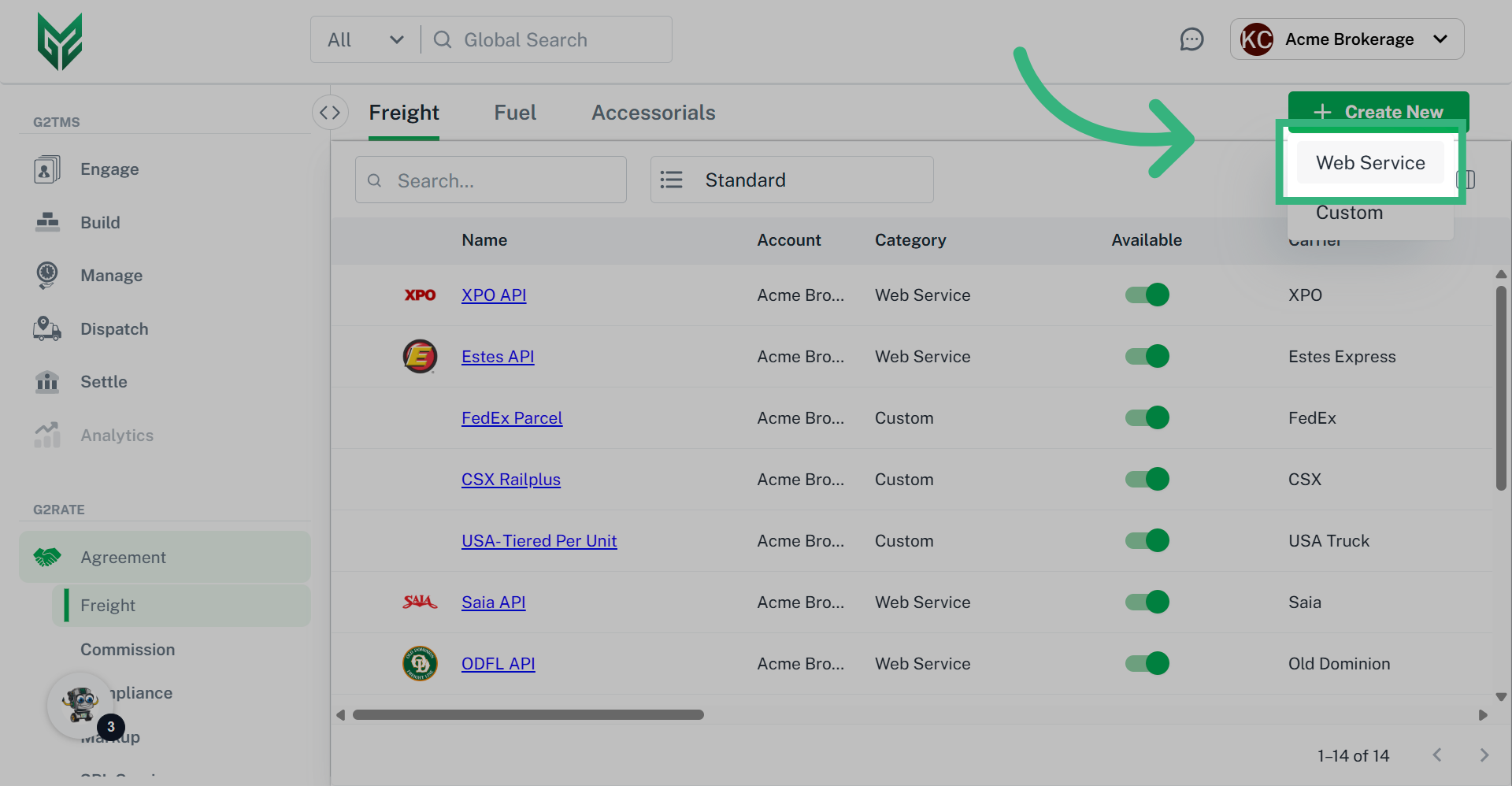Turn off availability for Saia API
The image size is (1512, 786).
pyautogui.click(x=1147, y=602)
